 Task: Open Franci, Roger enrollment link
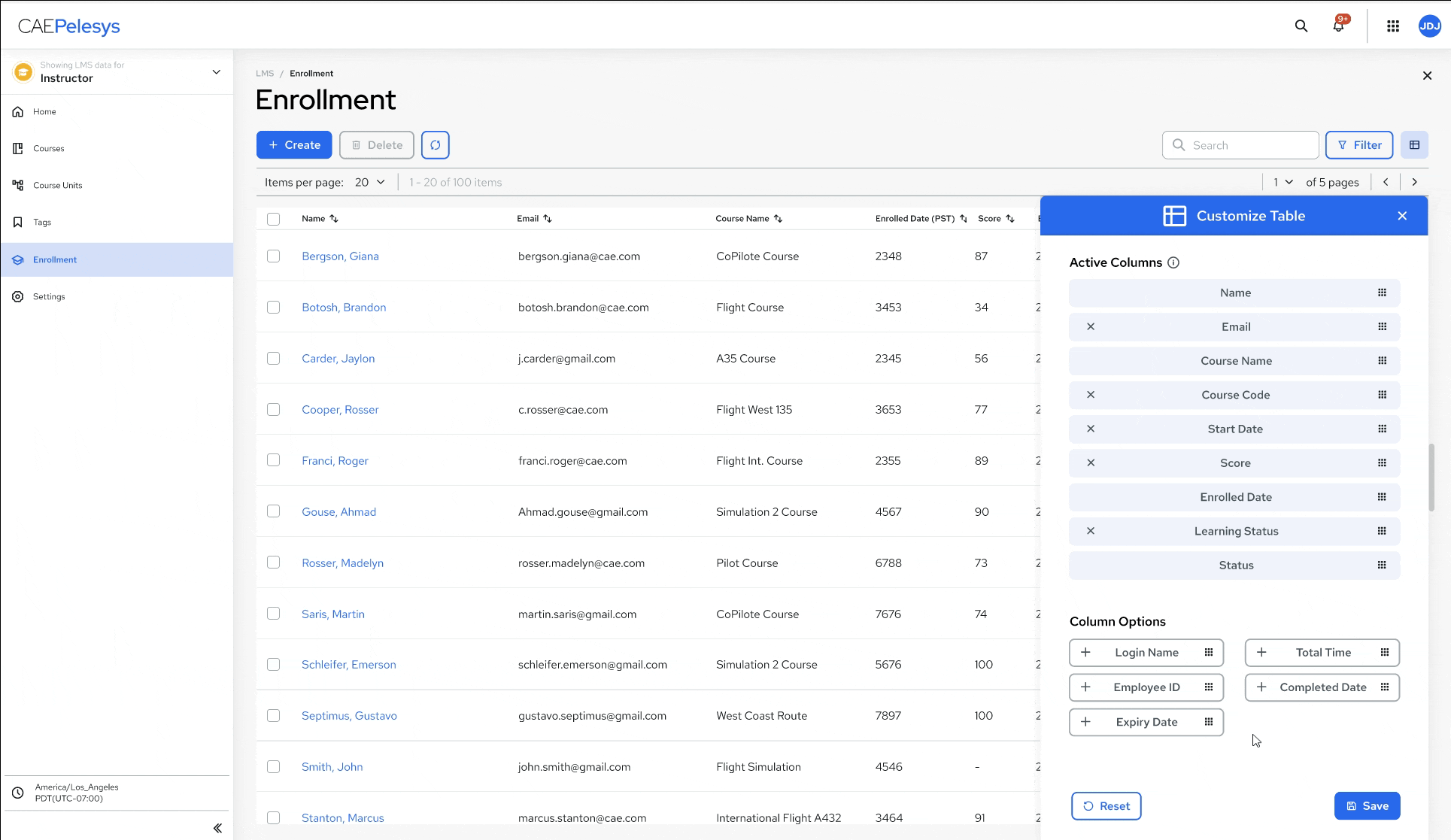(x=335, y=461)
